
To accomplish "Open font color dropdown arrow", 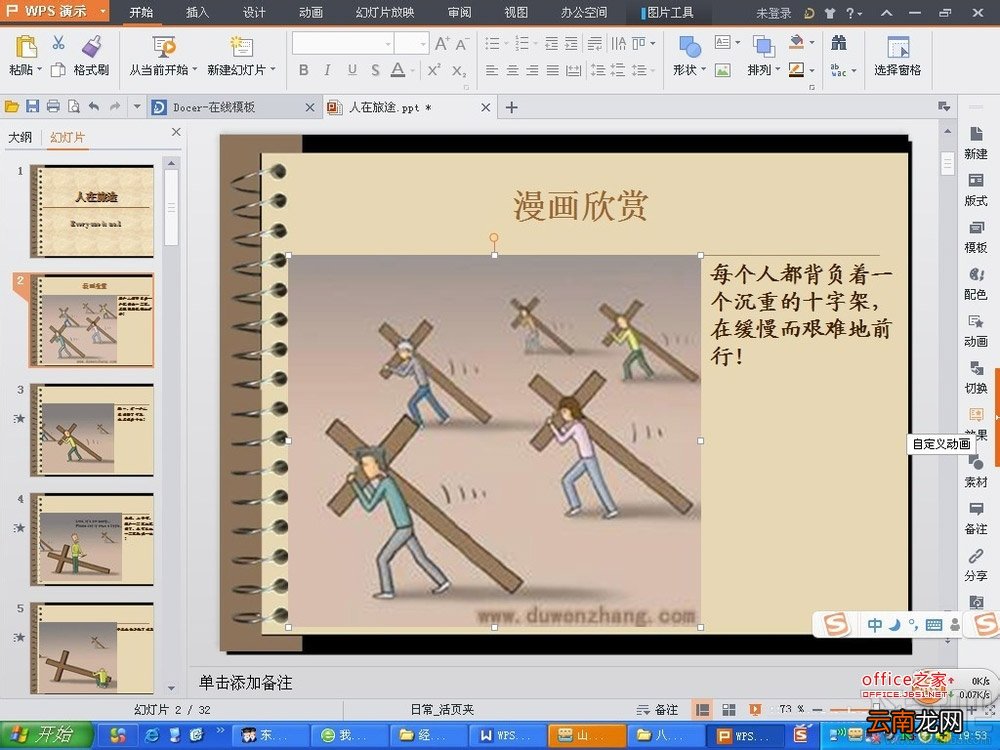I will click(x=413, y=71).
